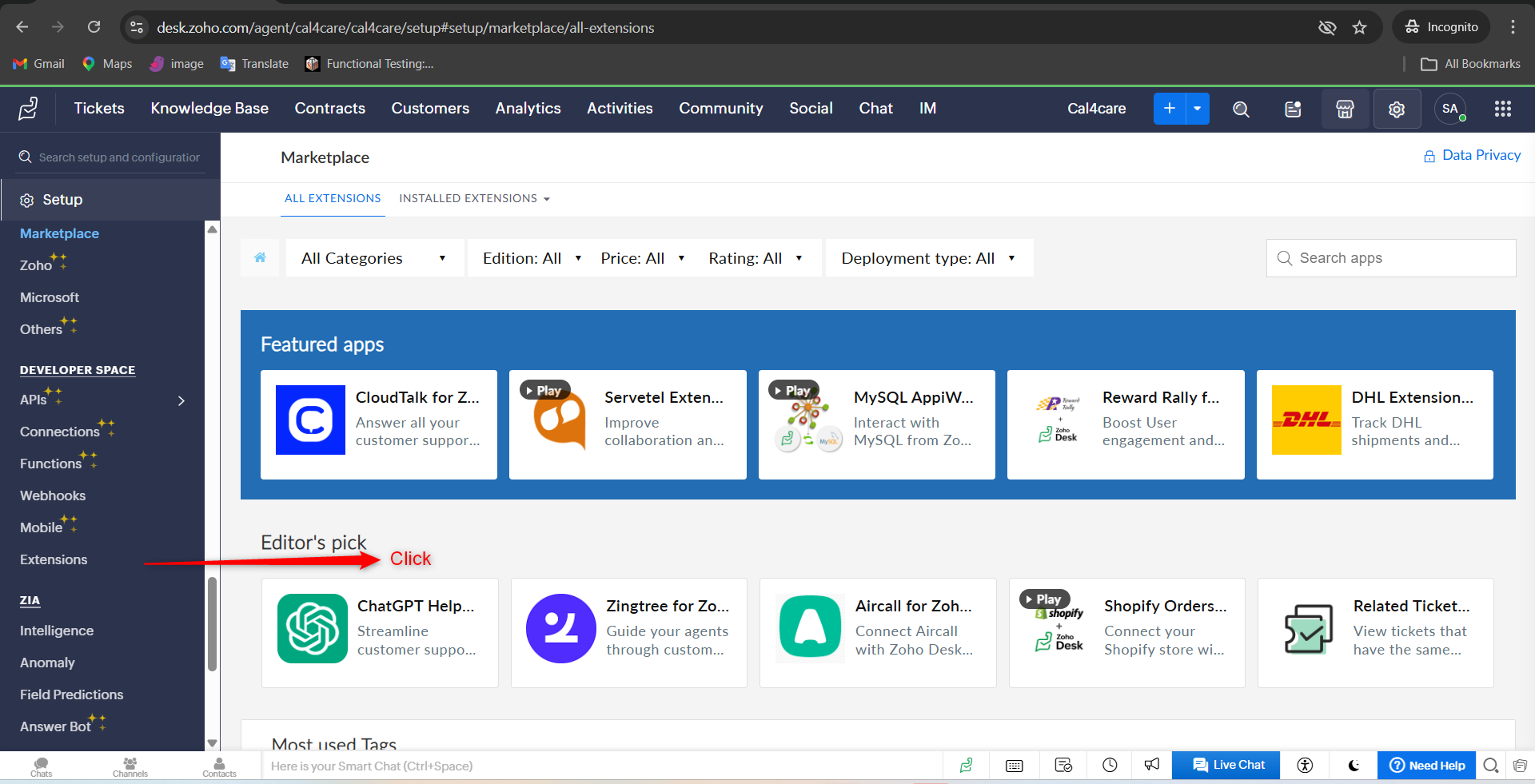Open the ChatGPT Helper app logo
Viewport: 1535px width, 784px height.
313,628
